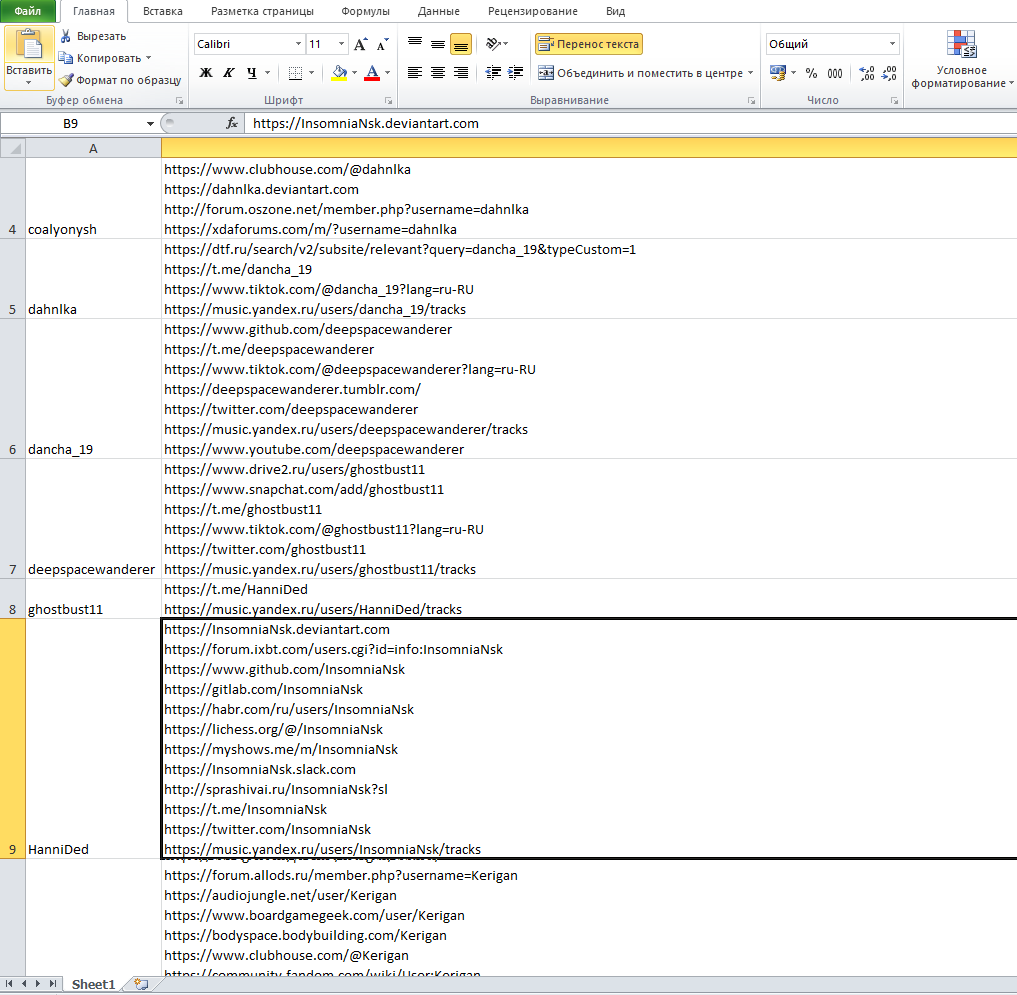Apply the red font color
The image size is (1017, 995).
372,73
